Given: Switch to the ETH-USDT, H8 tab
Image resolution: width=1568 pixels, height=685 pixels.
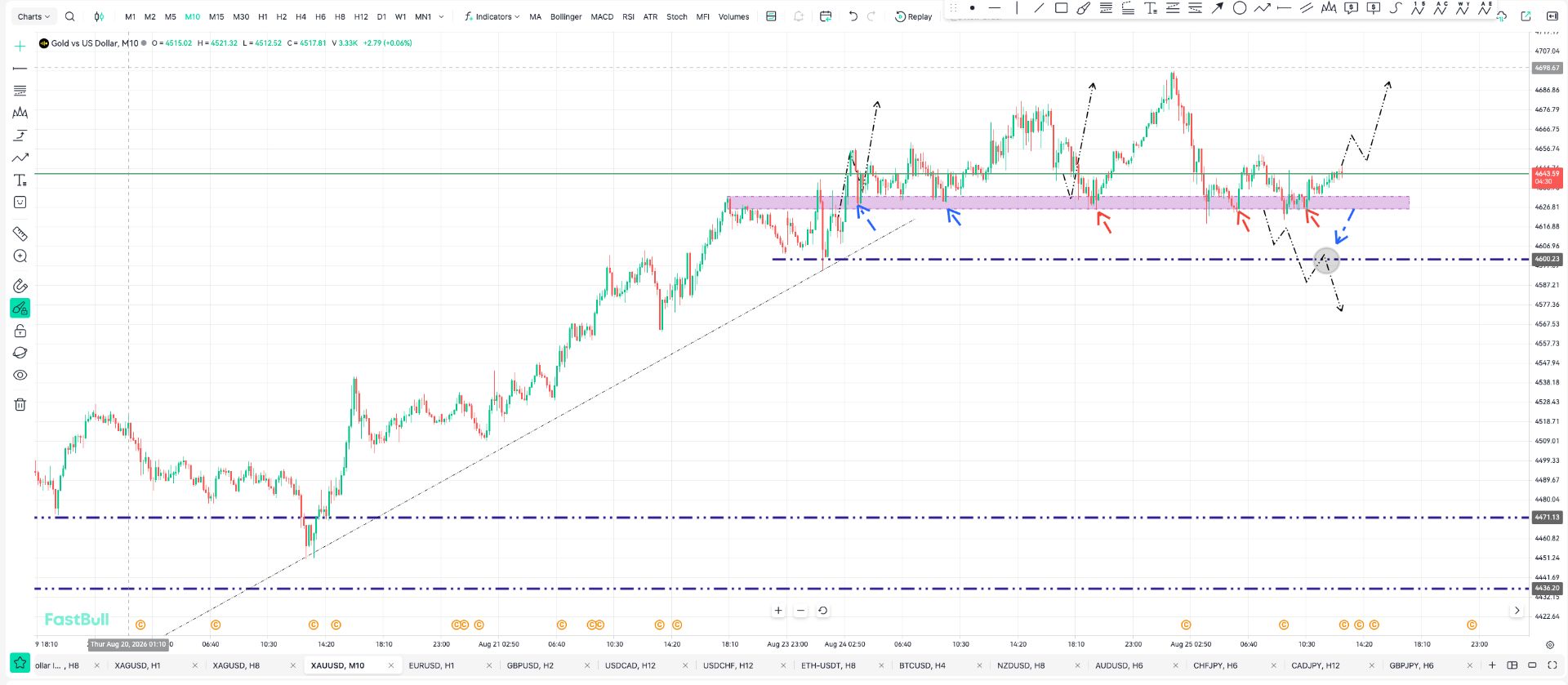Looking at the screenshot, I should tap(828, 665).
